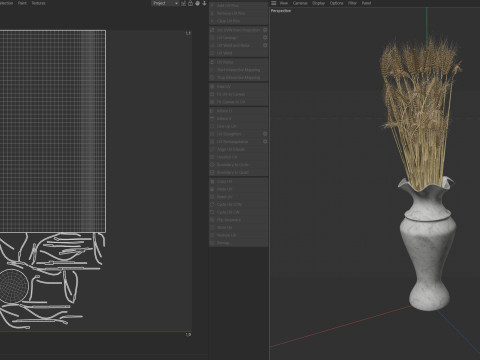Screen dimensions: 480x360
Task: Click the Set UVW from Projection icon
Action: [212, 30]
